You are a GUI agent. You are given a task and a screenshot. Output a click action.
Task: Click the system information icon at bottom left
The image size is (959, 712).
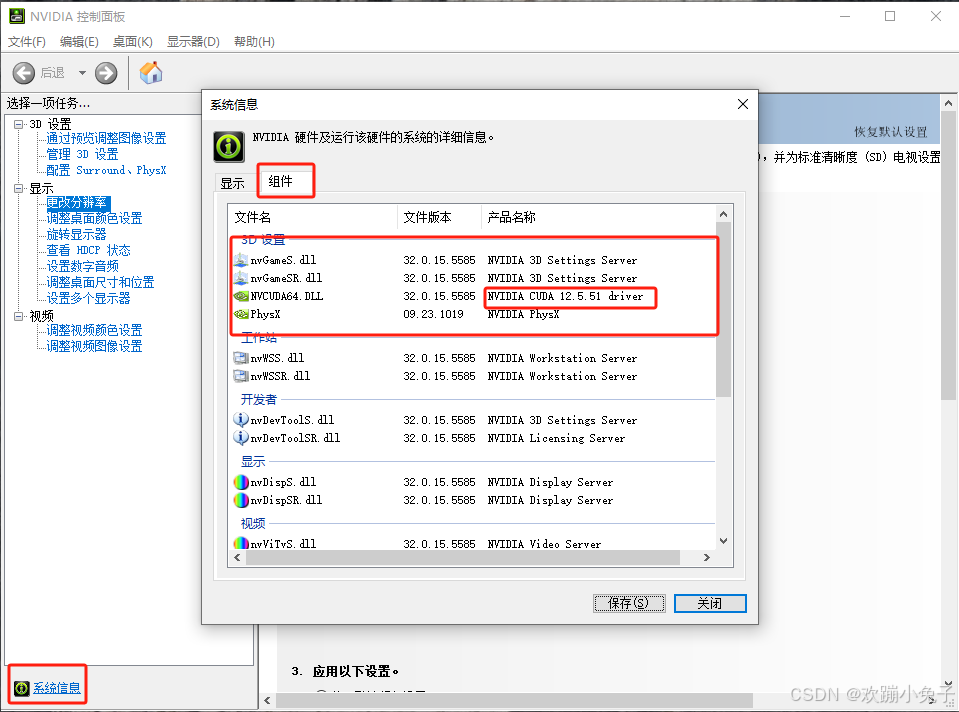[21, 688]
